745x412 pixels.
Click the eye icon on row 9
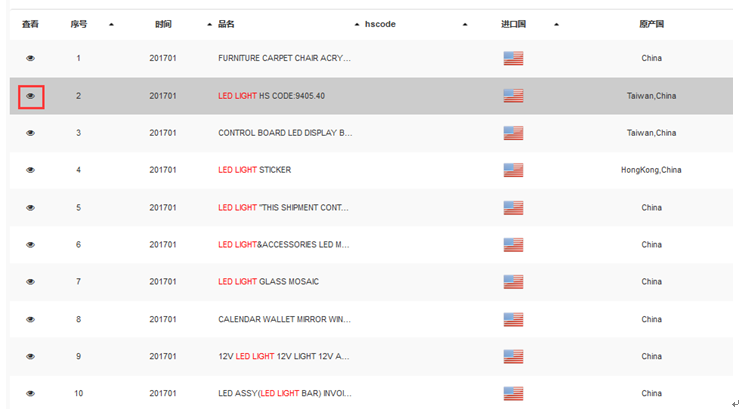pyautogui.click(x=30, y=356)
